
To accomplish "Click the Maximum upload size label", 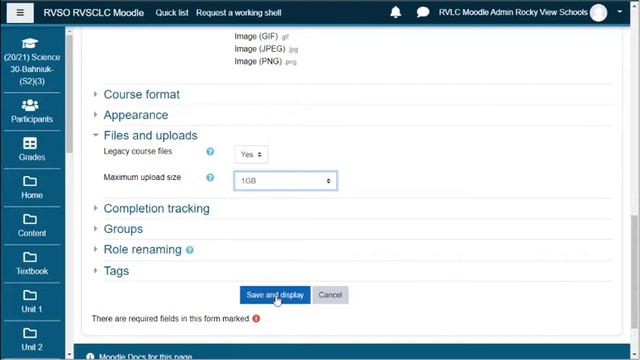I will pos(142,177).
